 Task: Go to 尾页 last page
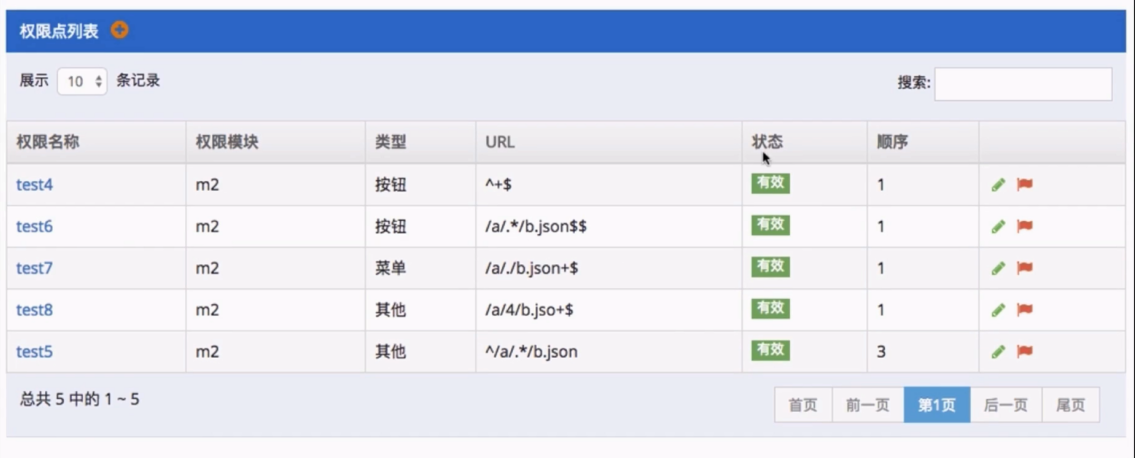(1071, 405)
